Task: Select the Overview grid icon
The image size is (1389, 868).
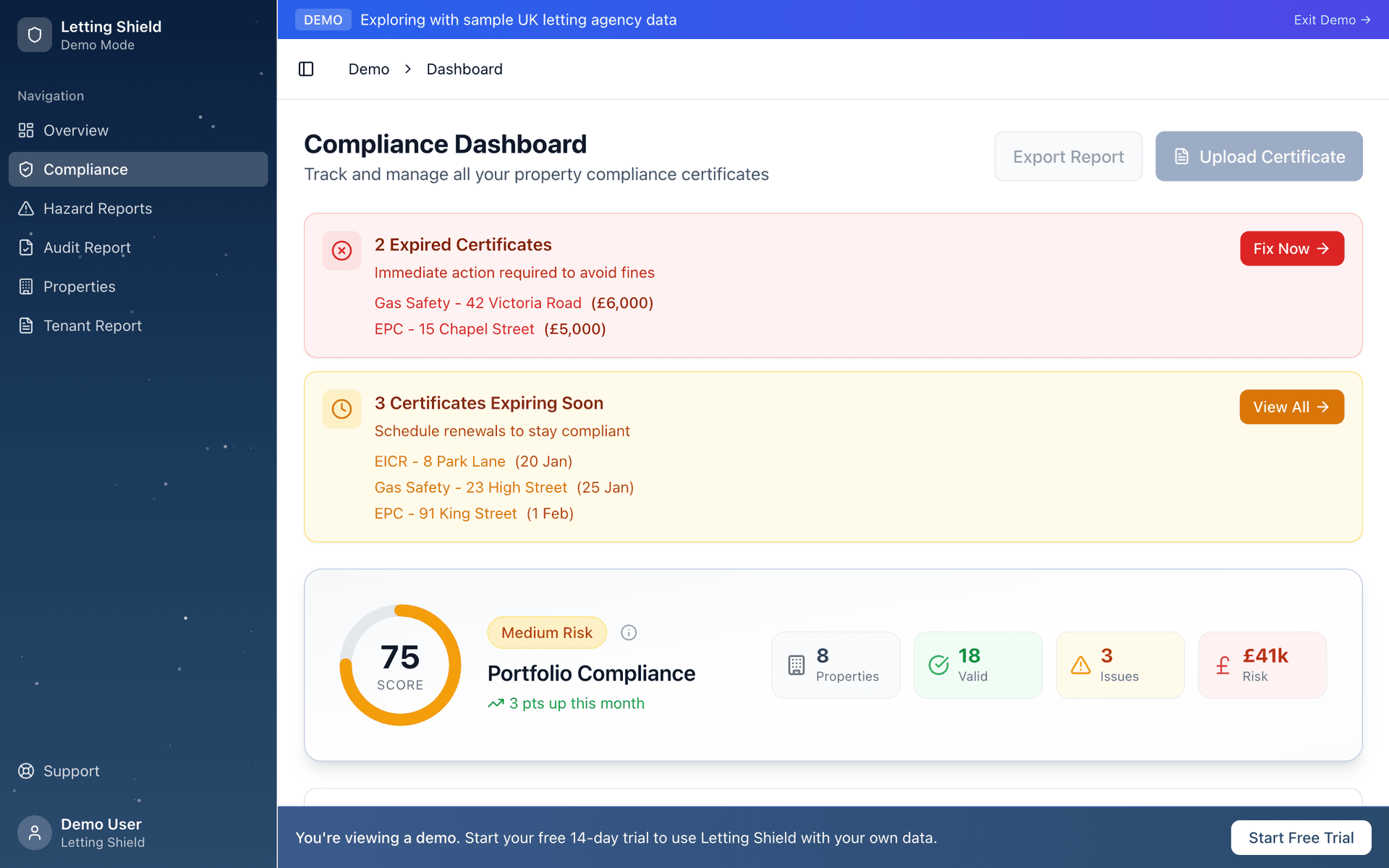Action: (x=26, y=130)
